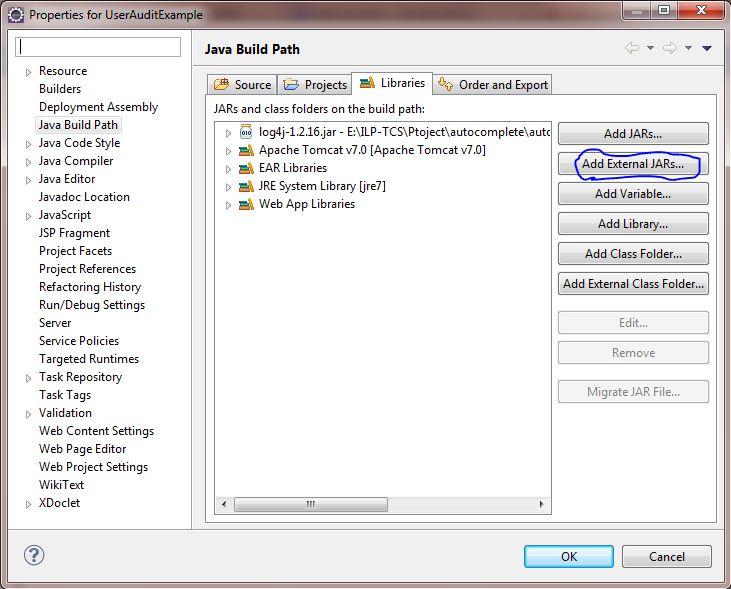Select Web Content Settings in the tree
Image resolution: width=731 pixels, height=589 pixels.
[x=97, y=431]
